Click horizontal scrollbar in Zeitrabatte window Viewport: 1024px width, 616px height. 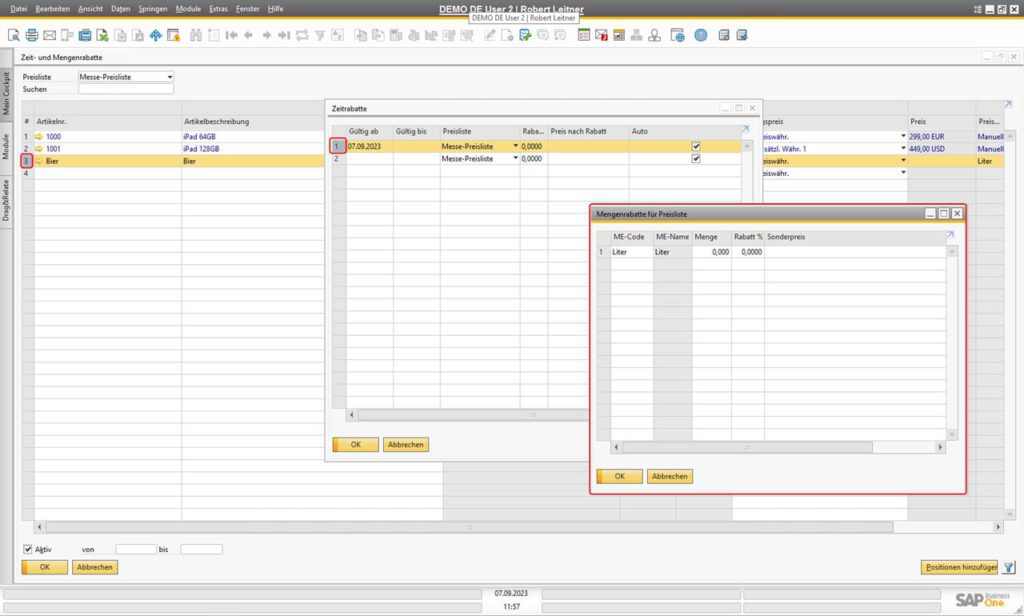click(x=473, y=415)
